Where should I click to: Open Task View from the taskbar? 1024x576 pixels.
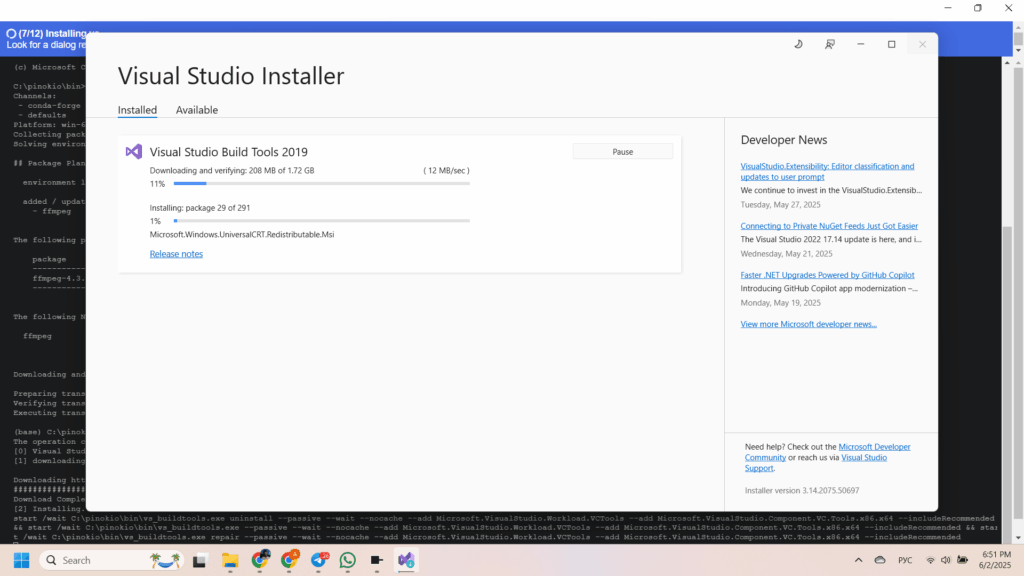200,560
